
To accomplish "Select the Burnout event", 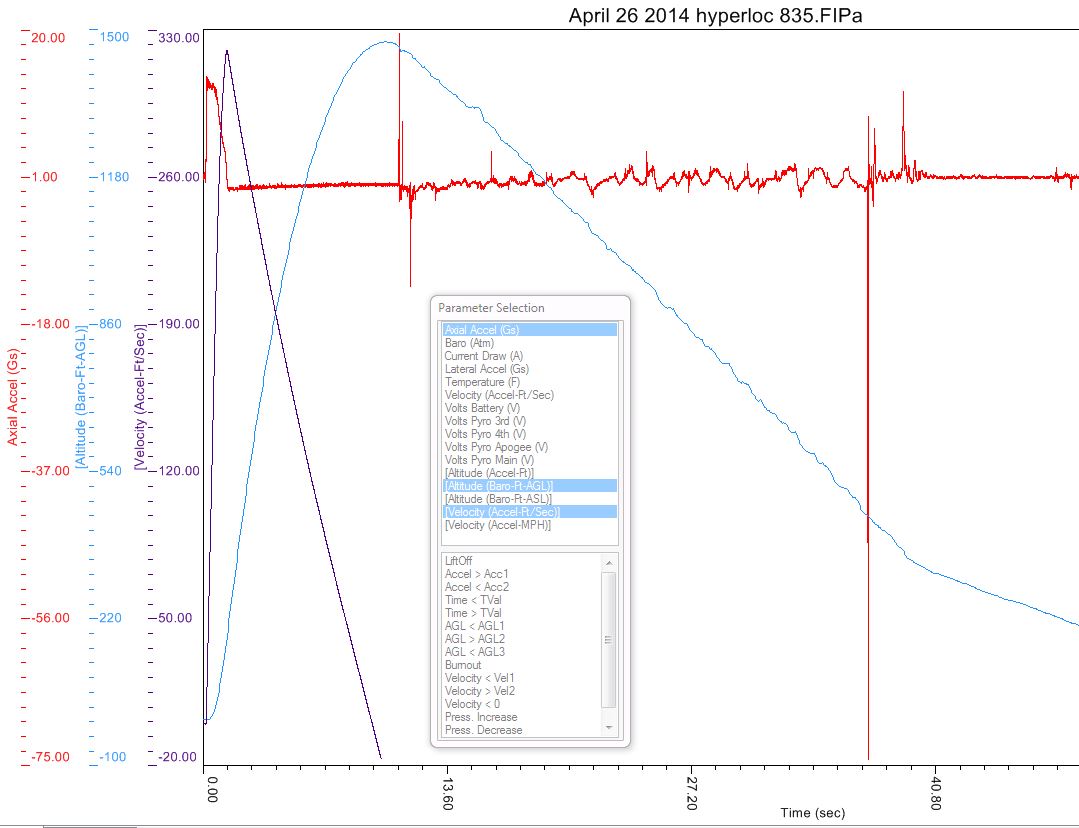I will (463, 665).
